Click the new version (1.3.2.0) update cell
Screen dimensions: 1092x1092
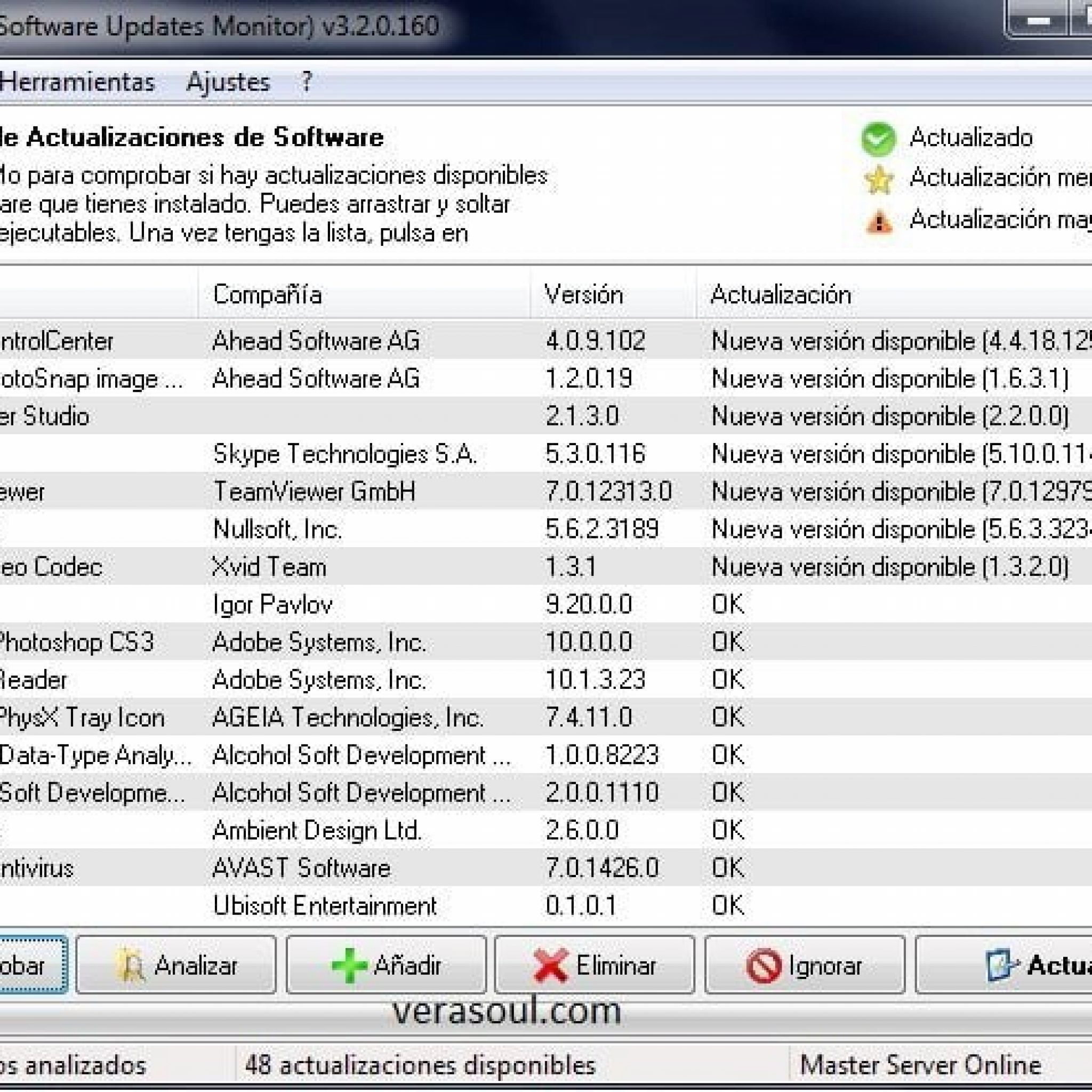tap(890, 567)
